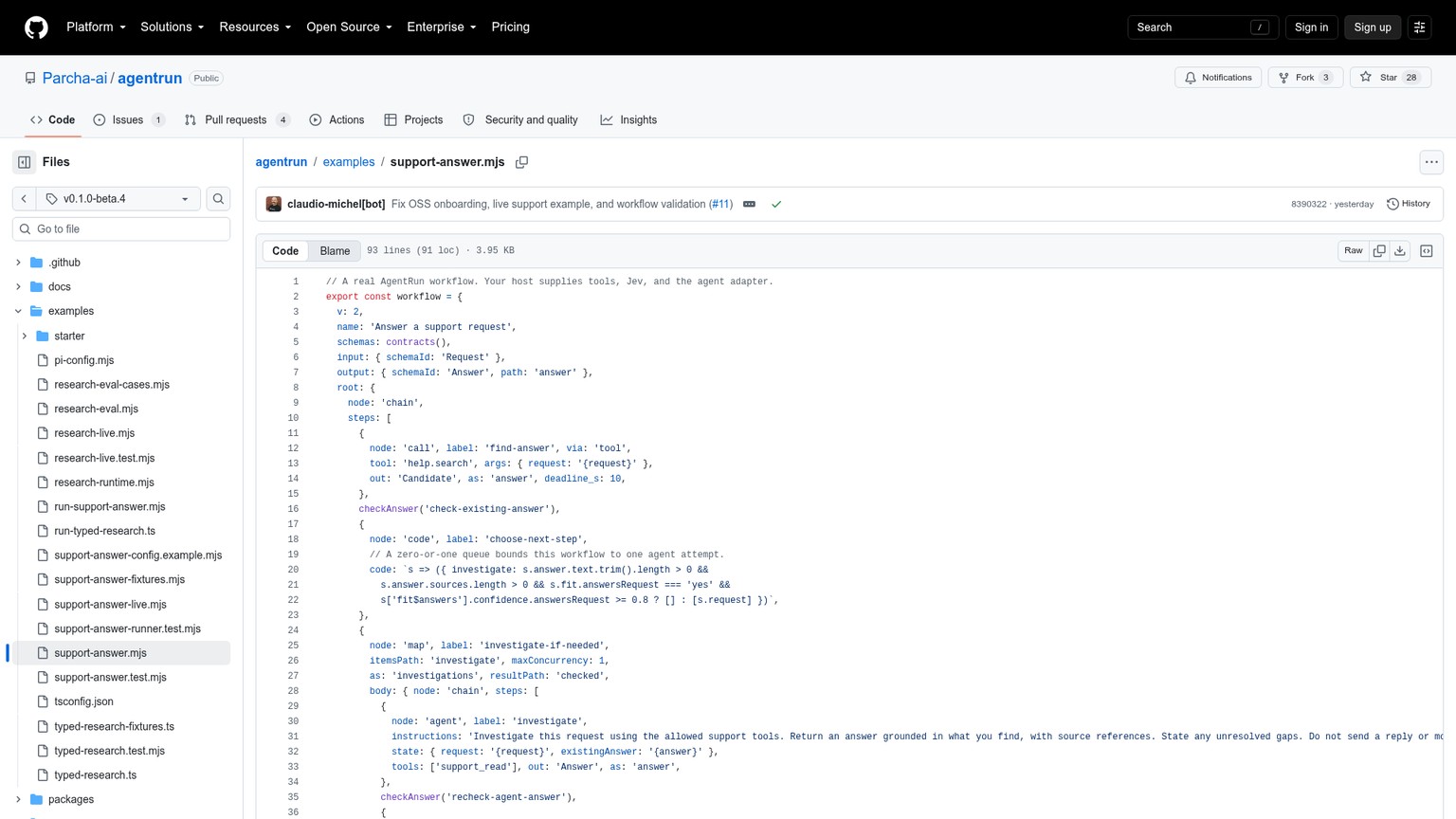Open the Pricing link
Image resolution: width=1456 pixels, height=819 pixels.
pos(510,27)
